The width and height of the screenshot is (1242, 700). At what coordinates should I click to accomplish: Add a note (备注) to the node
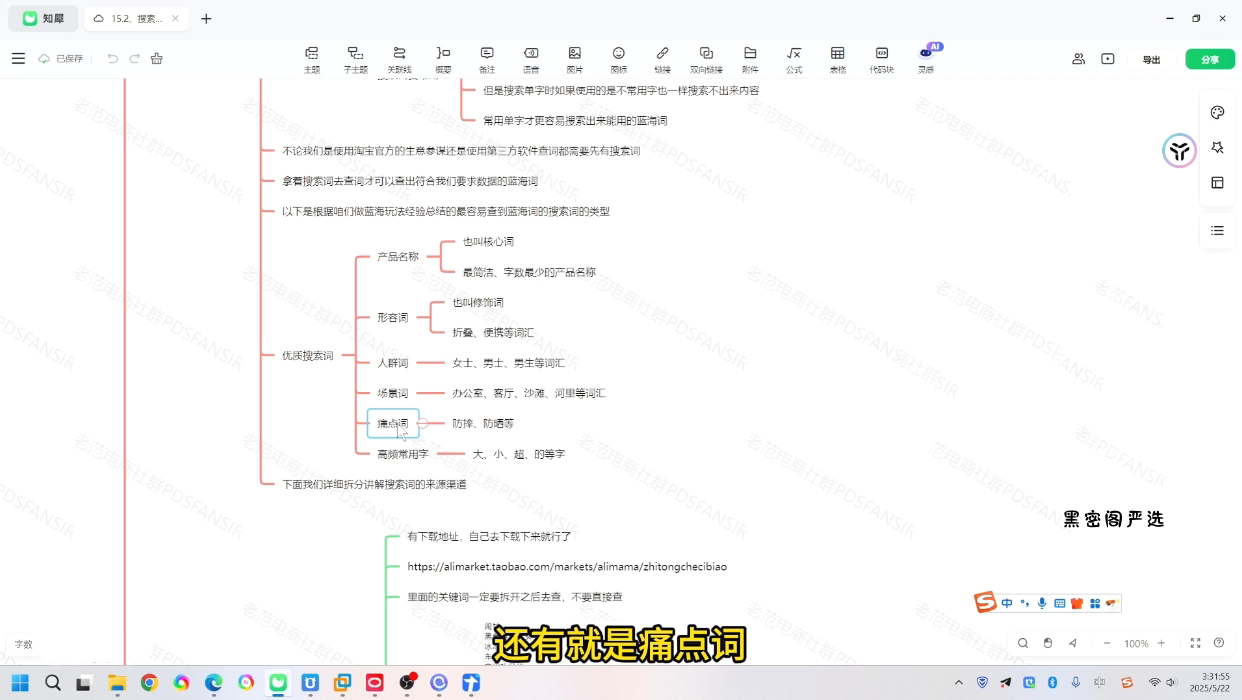tap(487, 59)
